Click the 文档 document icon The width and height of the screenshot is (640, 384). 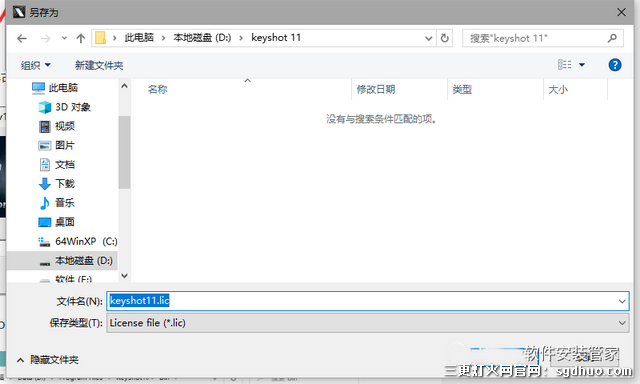point(44,164)
